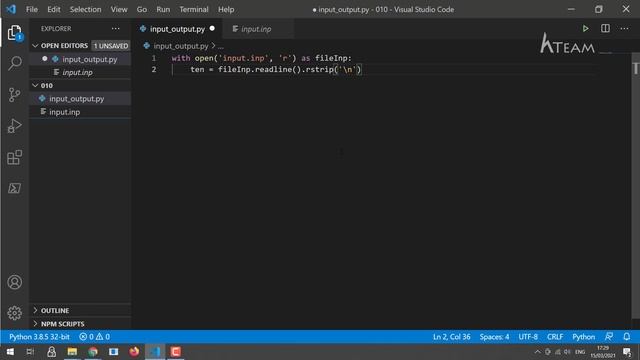This screenshot has height=360, width=640.
Task: Run Python file with the play button
Action: (585, 29)
